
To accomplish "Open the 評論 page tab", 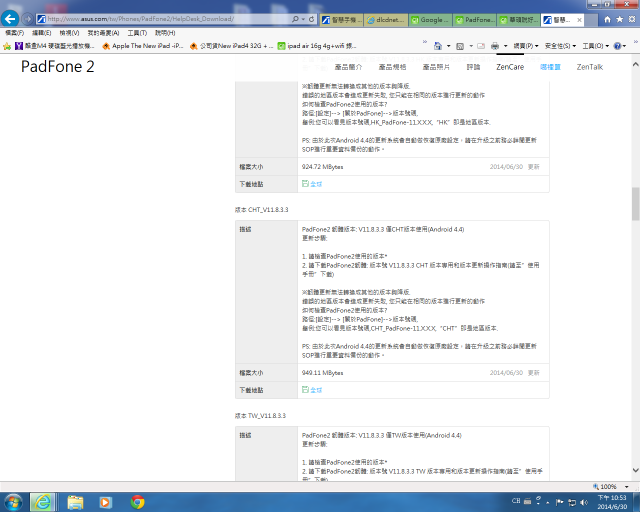I will coord(473,67).
